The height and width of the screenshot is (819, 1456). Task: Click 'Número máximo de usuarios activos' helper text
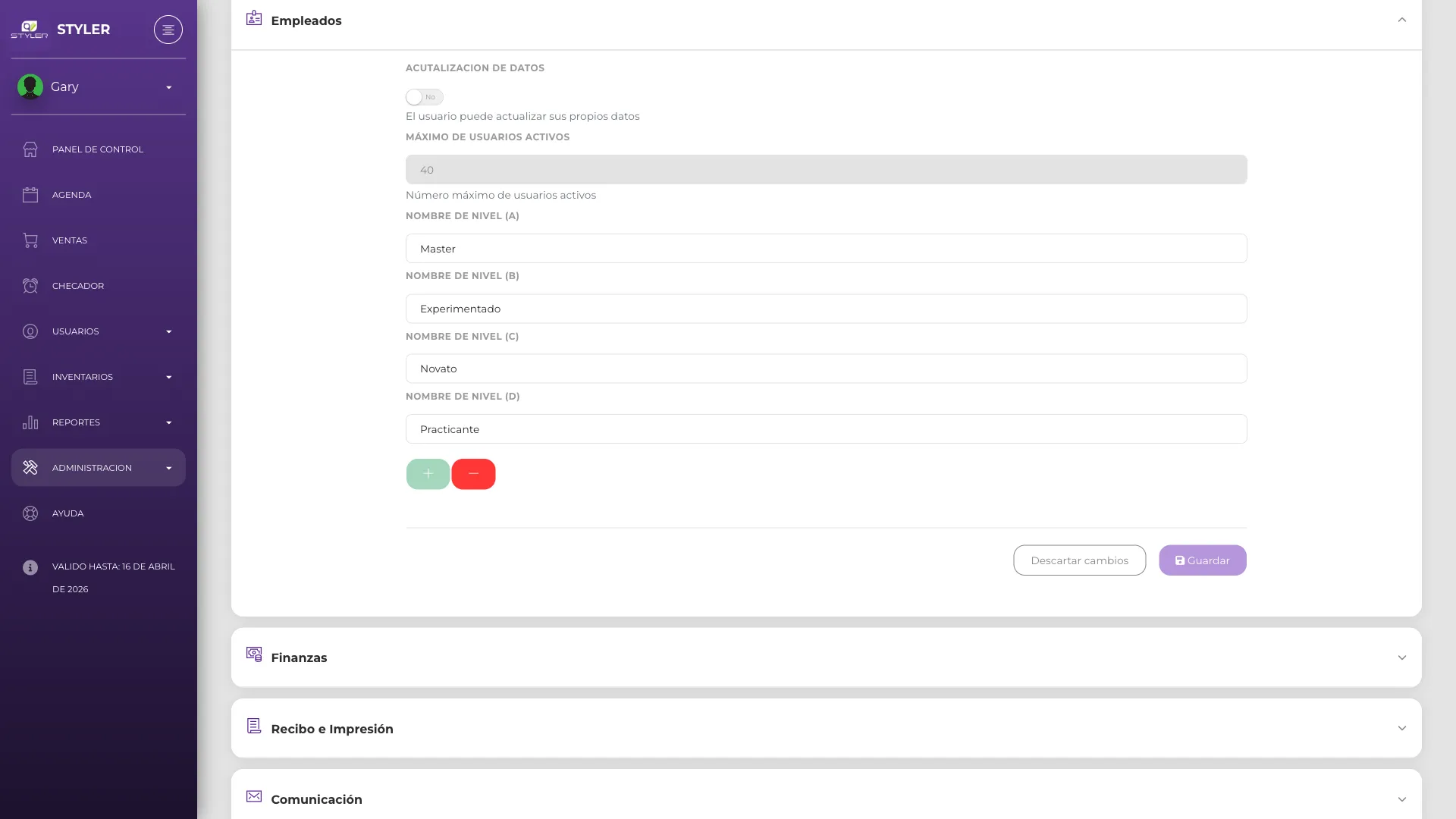click(500, 195)
